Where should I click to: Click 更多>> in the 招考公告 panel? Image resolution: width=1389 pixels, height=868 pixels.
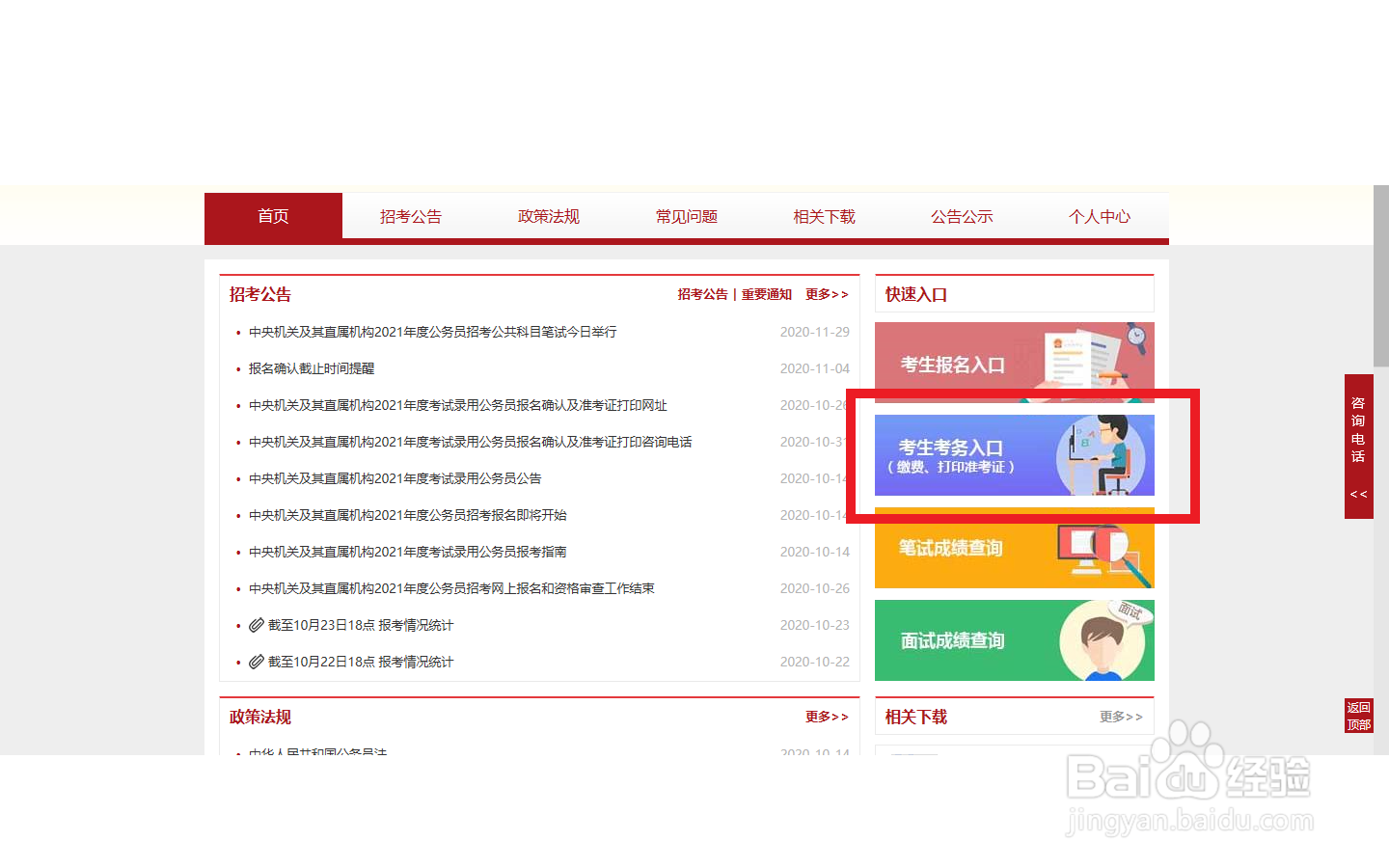point(827,294)
